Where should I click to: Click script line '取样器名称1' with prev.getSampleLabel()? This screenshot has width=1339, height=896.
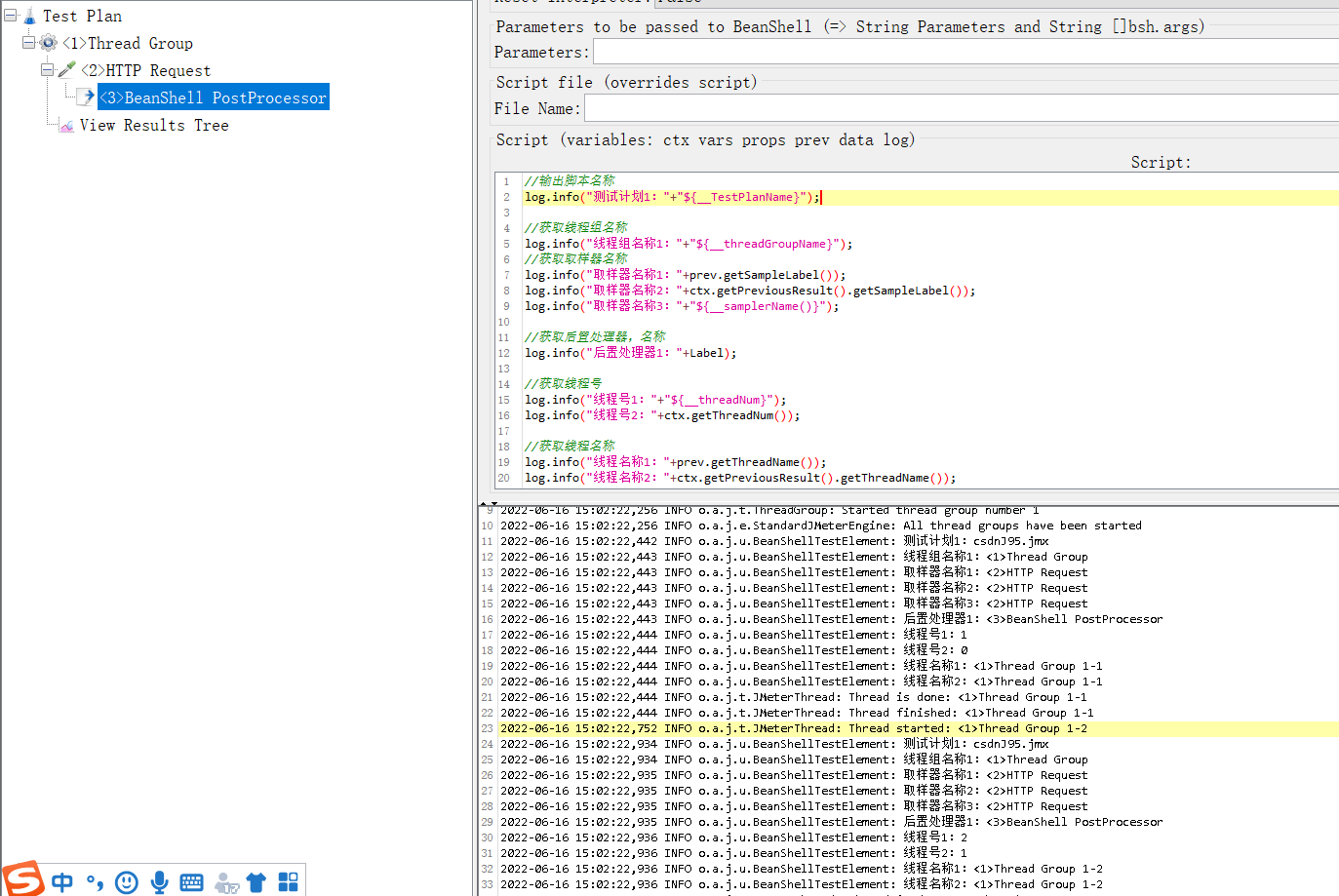pyautogui.click(x=686, y=275)
